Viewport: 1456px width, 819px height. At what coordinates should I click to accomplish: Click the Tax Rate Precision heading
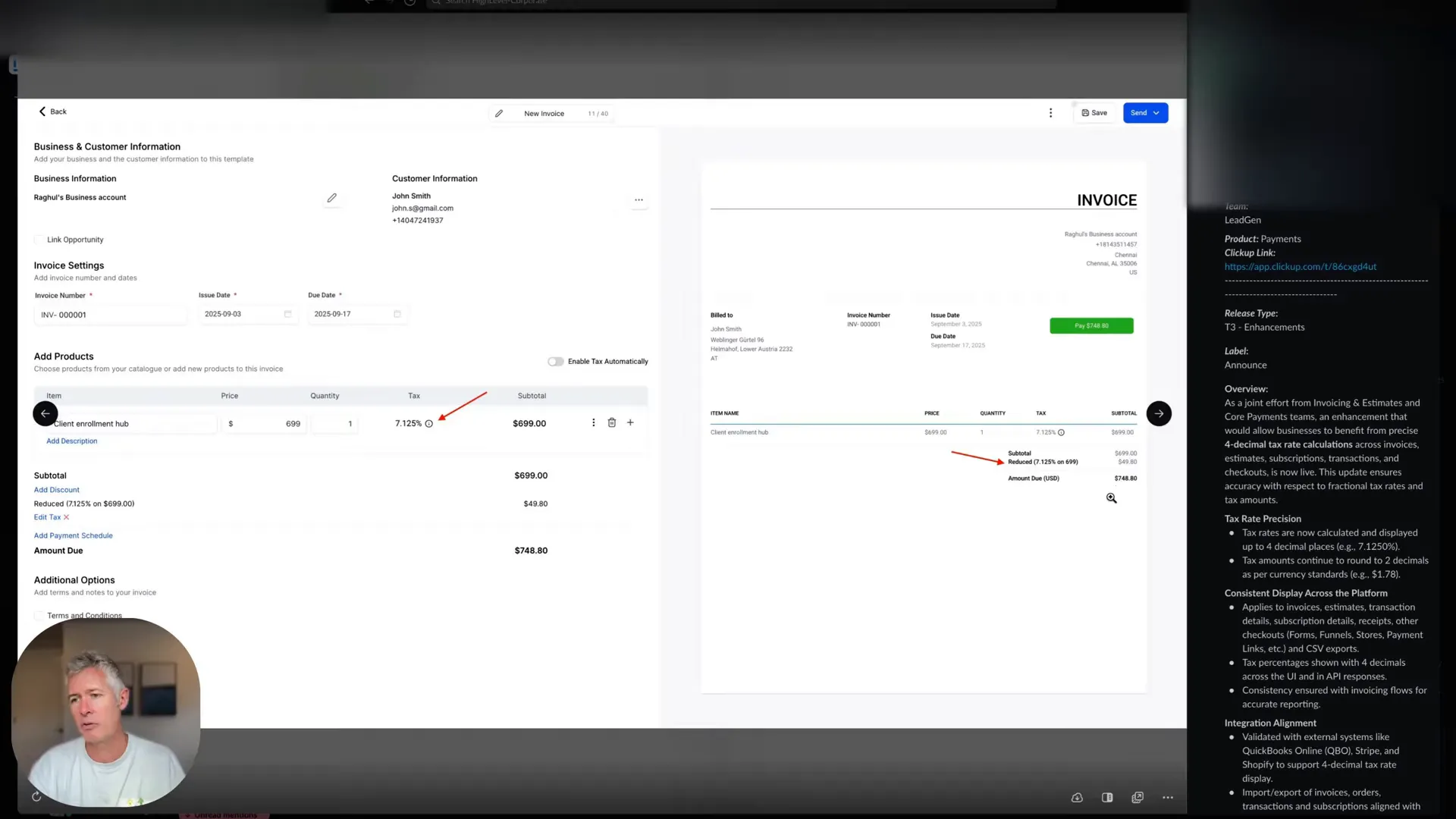1263,519
